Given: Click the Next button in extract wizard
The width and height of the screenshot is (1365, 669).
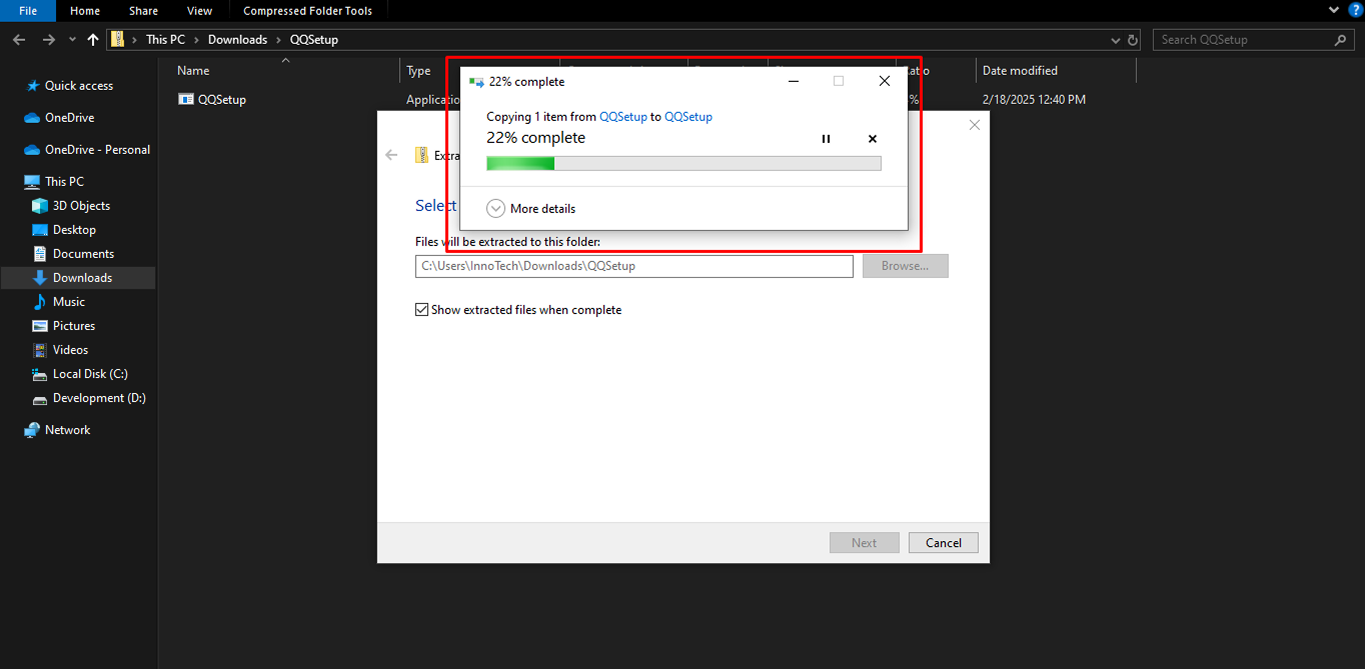Looking at the screenshot, I should point(864,543).
